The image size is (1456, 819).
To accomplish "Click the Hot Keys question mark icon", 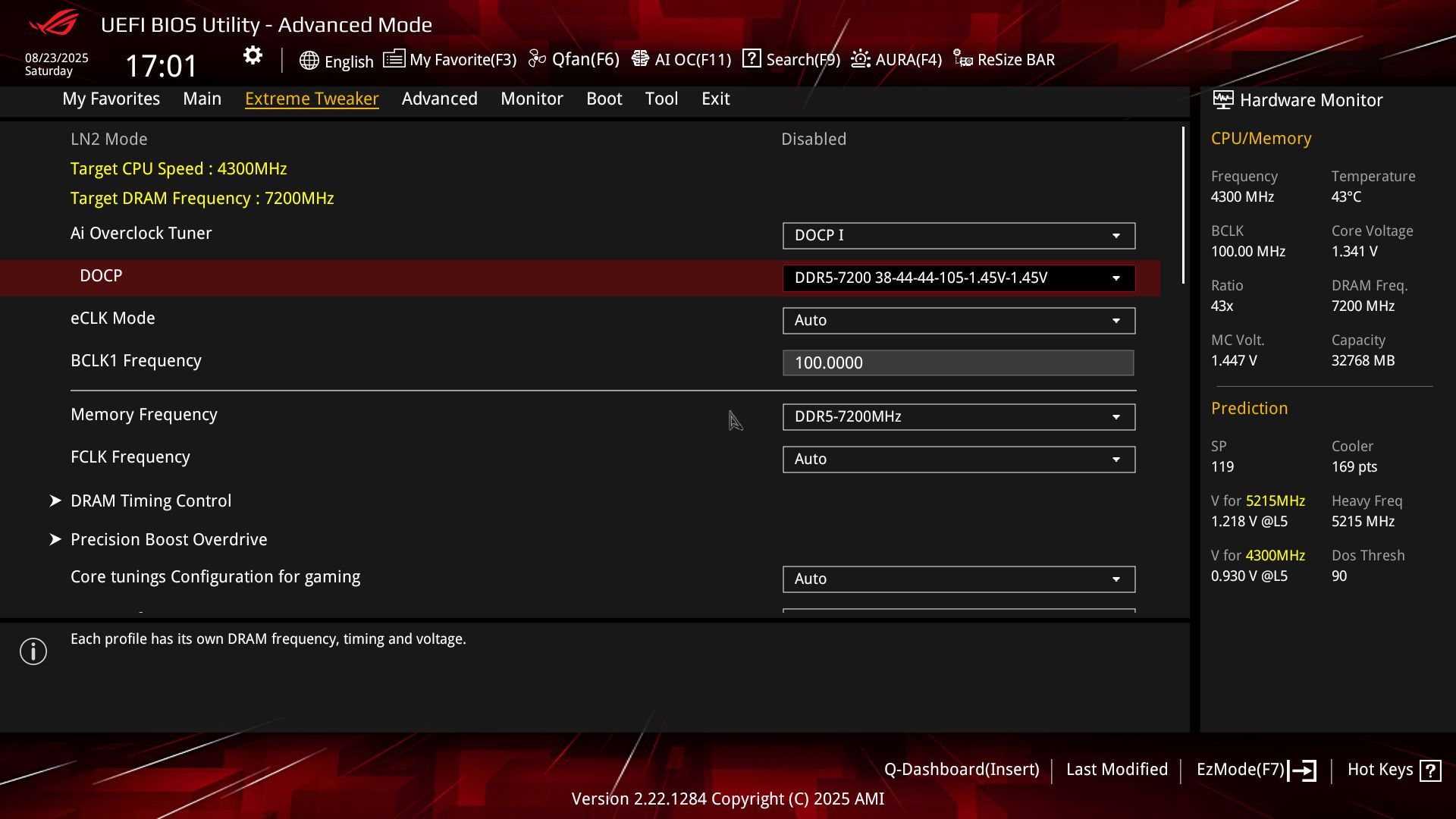I will click(x=1430, y=770).
